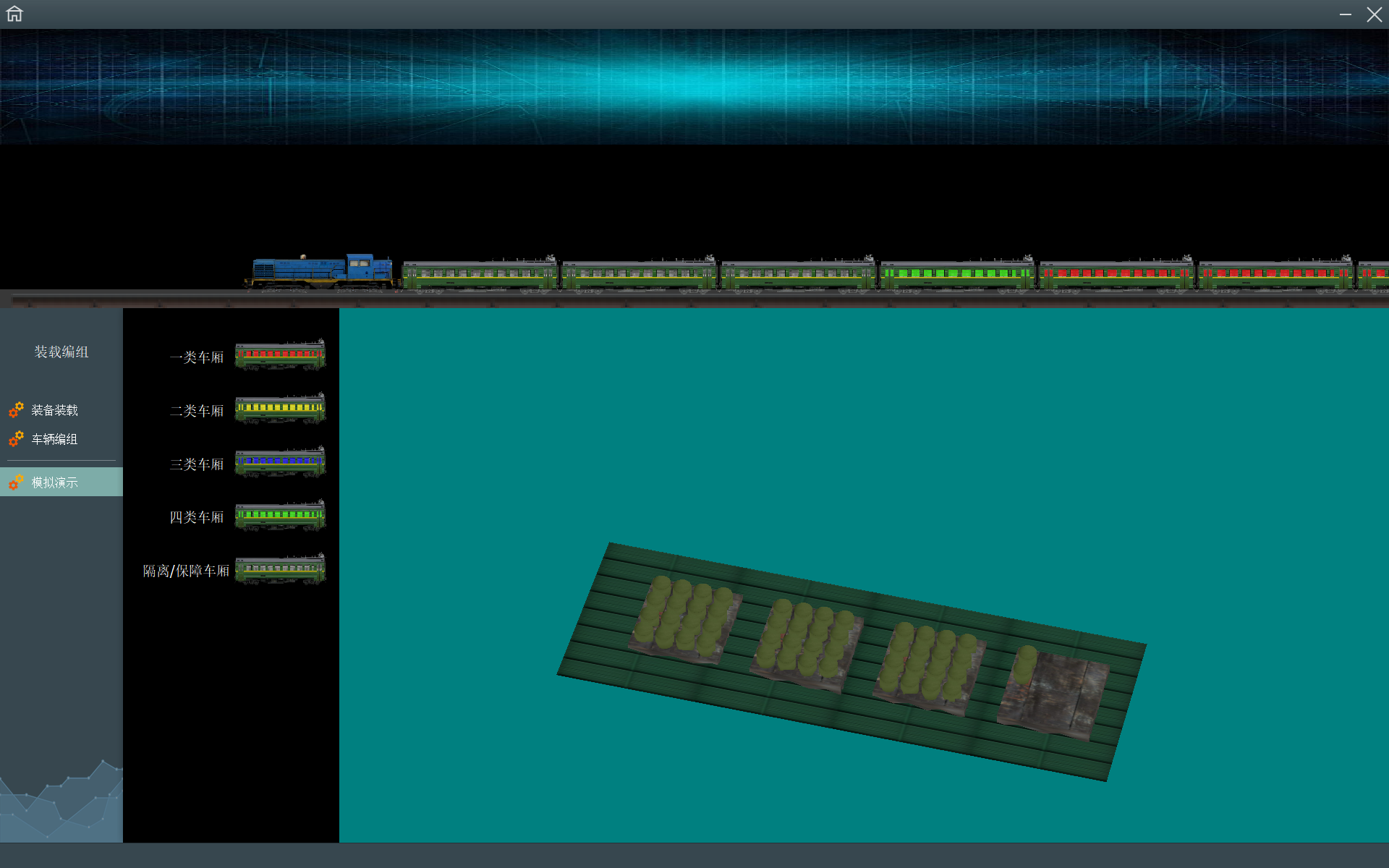This screenshot has height=868, width=1389.
Task: Click the gear icon beside 模拟演示
Action: [x=16, y=482]
